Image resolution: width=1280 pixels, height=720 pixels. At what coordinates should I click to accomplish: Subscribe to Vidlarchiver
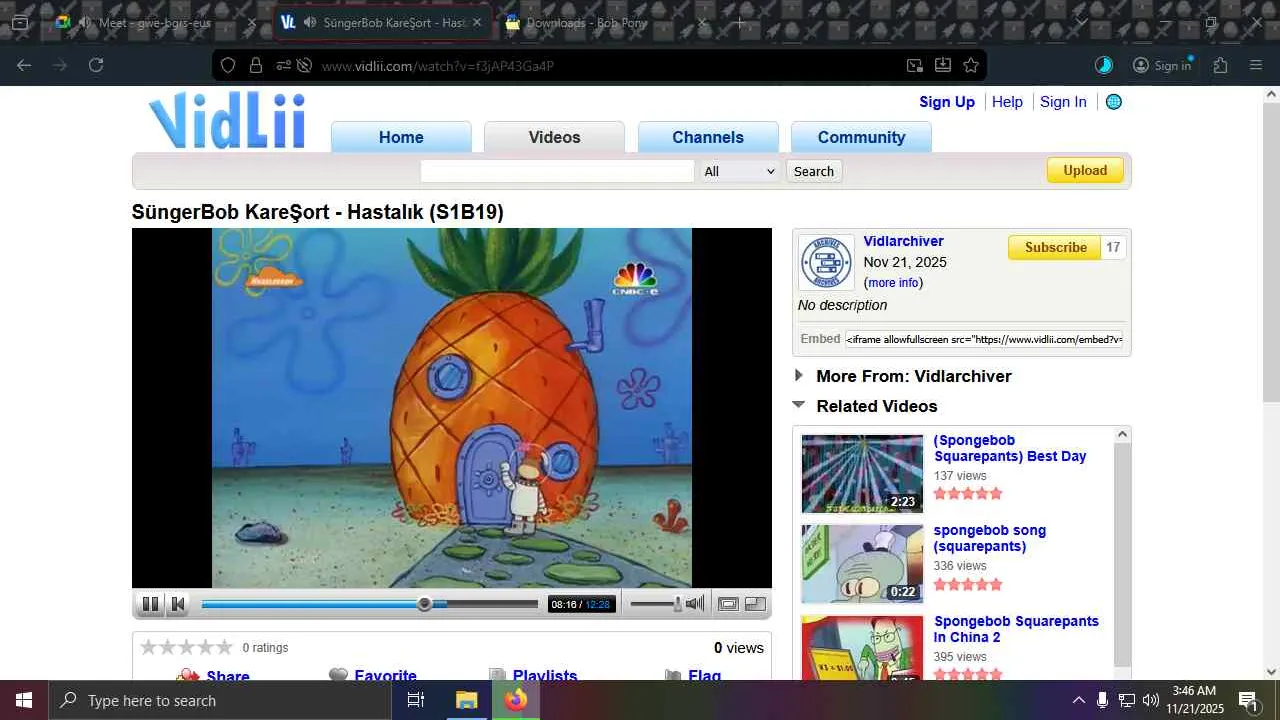click(1055, 247)
